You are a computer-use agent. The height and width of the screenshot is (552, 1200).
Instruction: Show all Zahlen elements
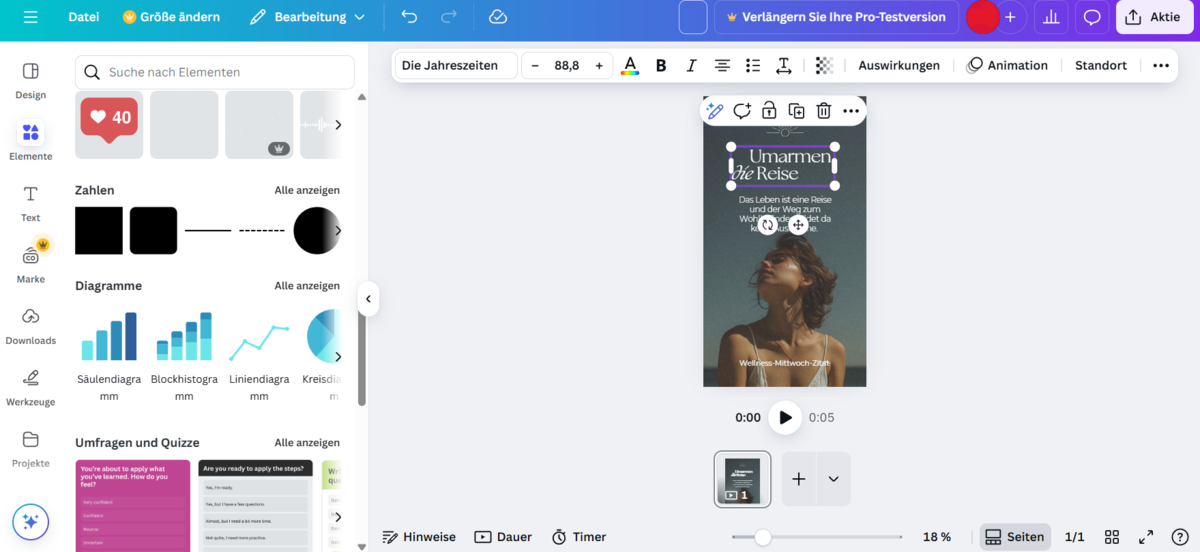[307, 190]
